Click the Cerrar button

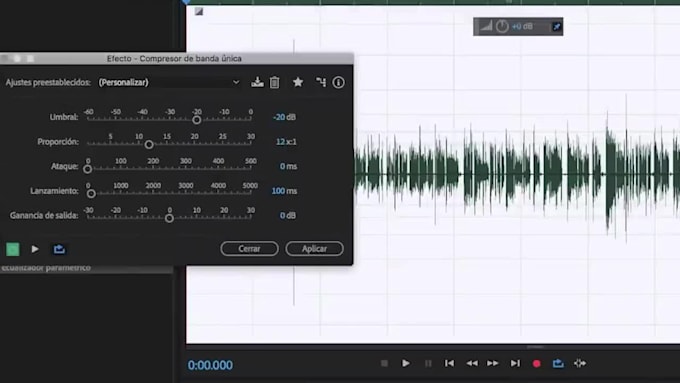tap(249, 249)
